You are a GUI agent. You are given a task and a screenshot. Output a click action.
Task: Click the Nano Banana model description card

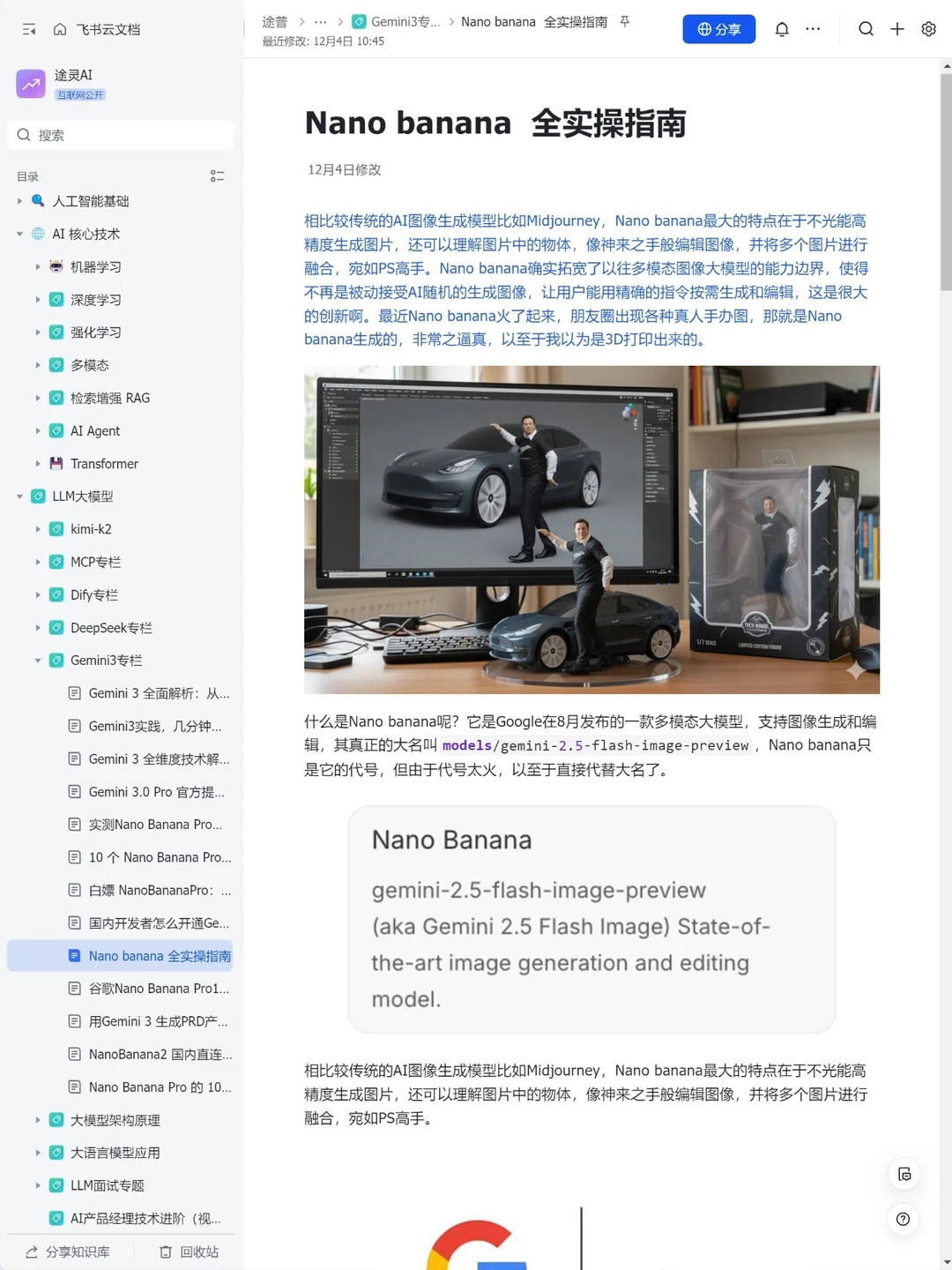[591, 919]
